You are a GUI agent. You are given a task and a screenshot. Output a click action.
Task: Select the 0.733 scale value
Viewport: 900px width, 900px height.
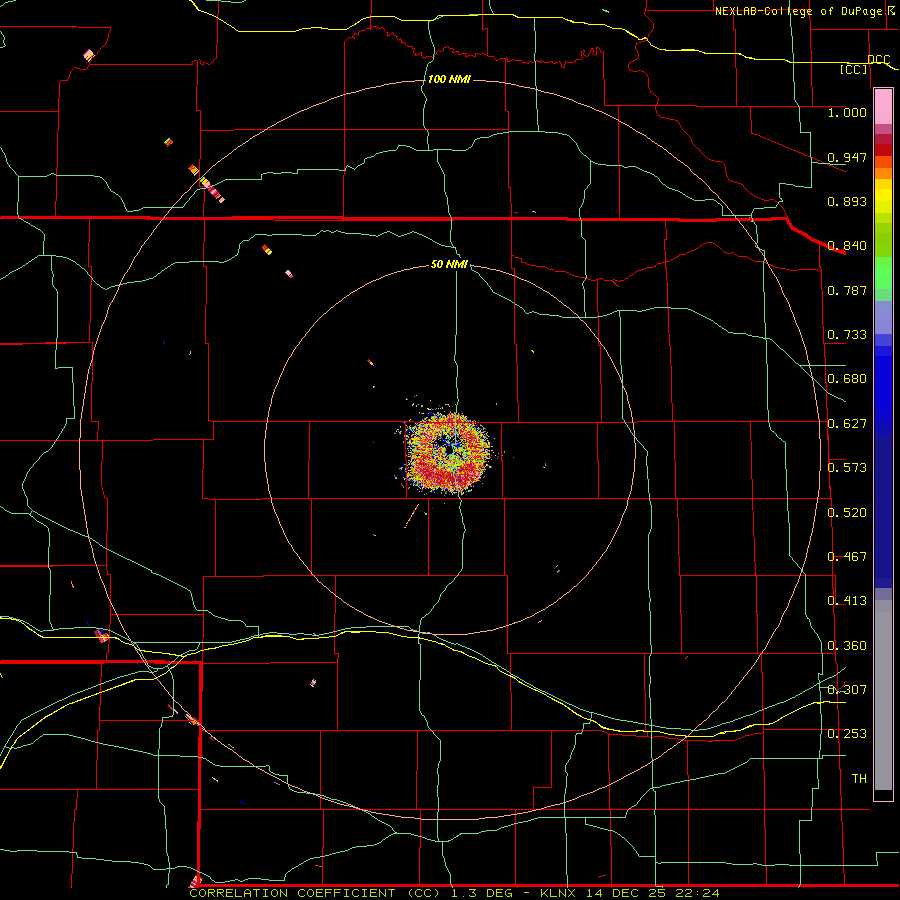pos(847,335)
